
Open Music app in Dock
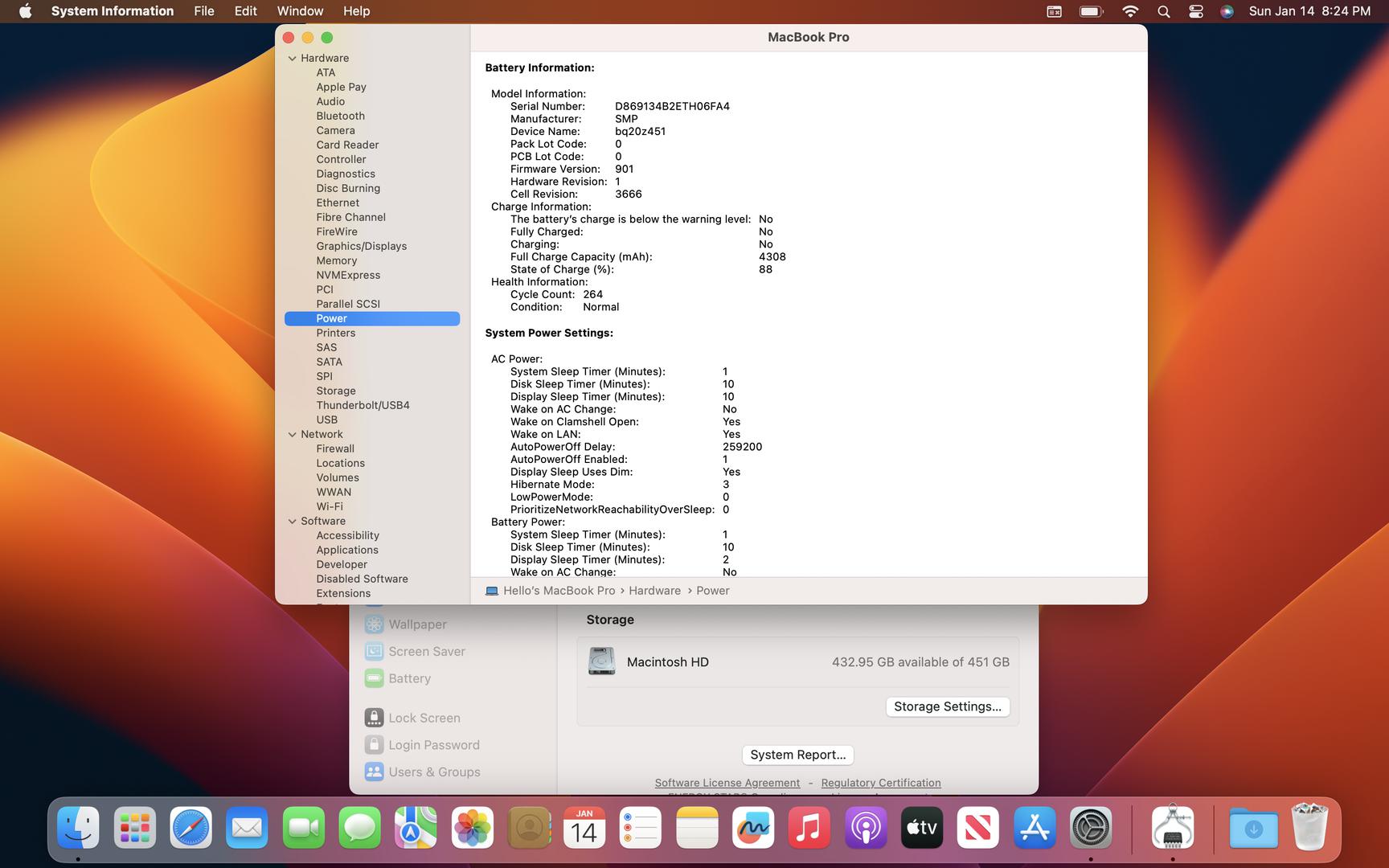click(809, 827)
